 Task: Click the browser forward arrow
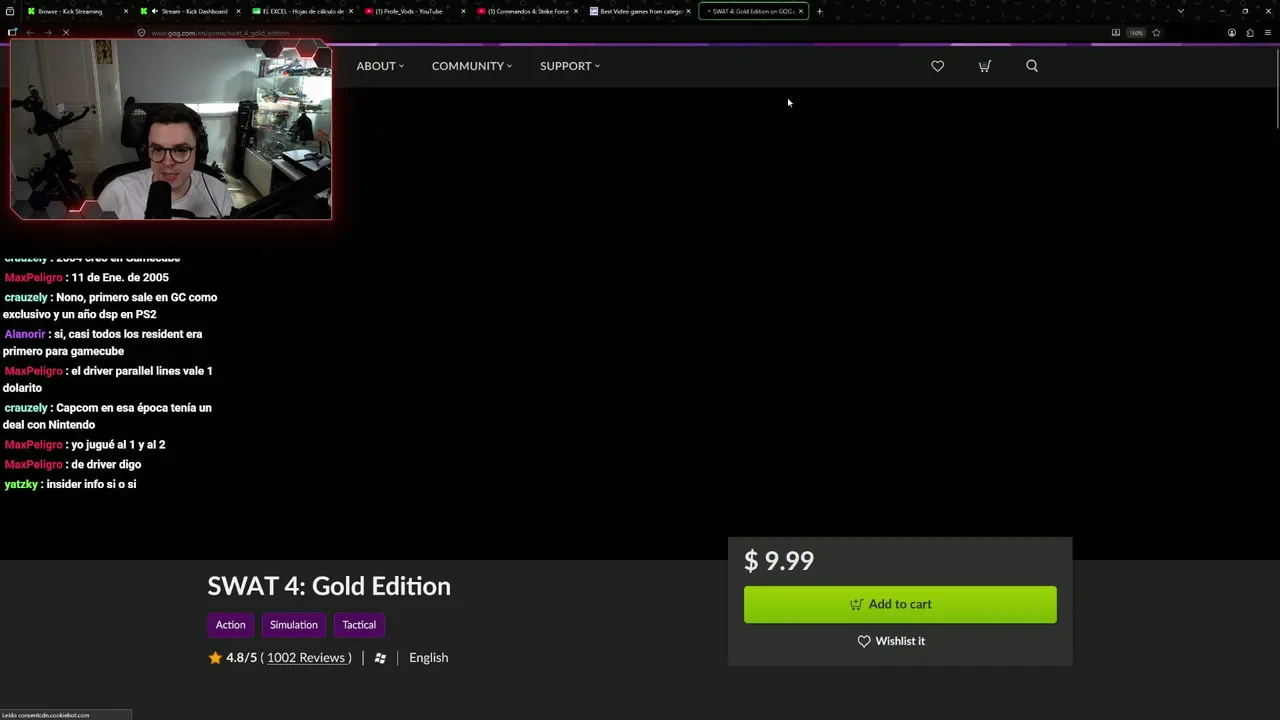point(48,33)
